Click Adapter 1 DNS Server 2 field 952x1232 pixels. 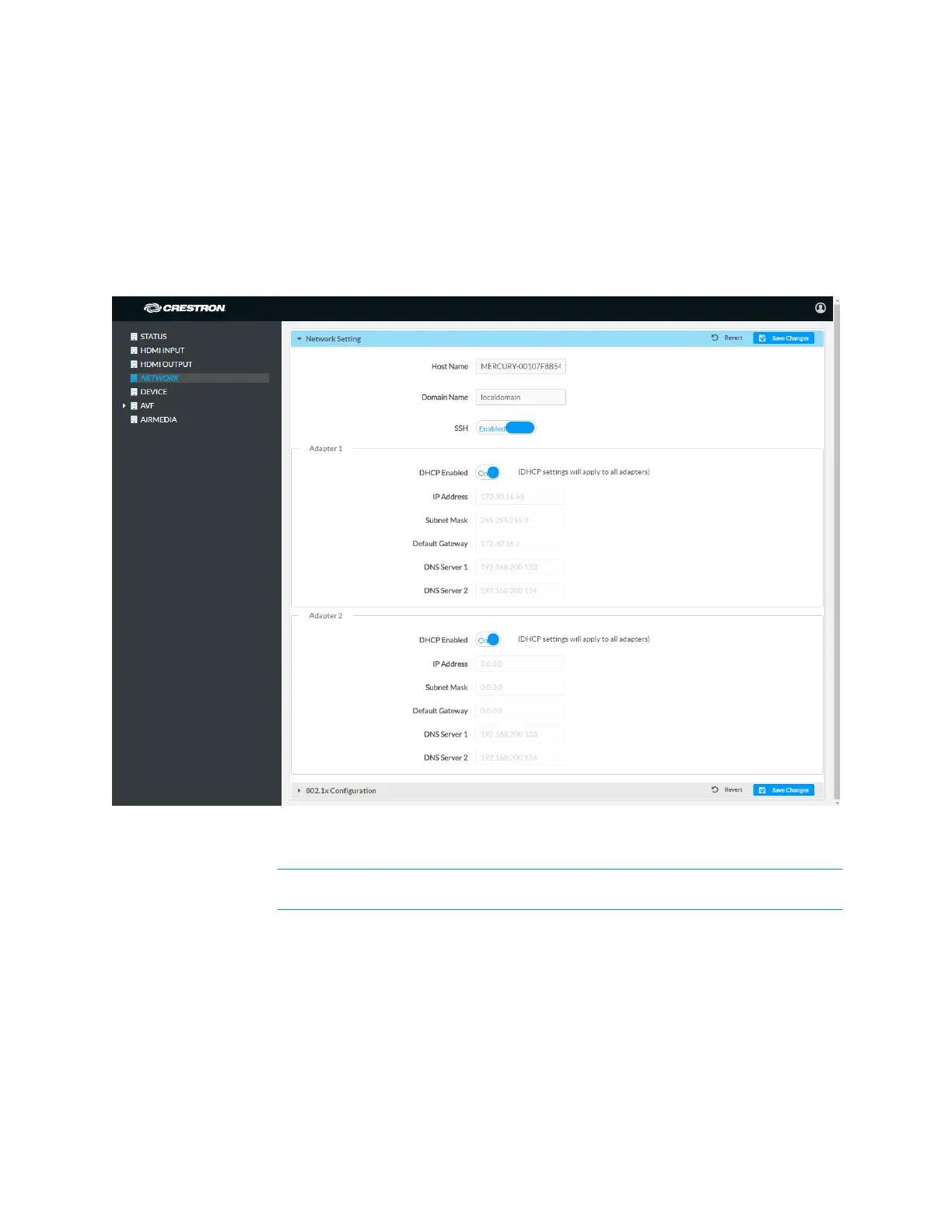520,590
